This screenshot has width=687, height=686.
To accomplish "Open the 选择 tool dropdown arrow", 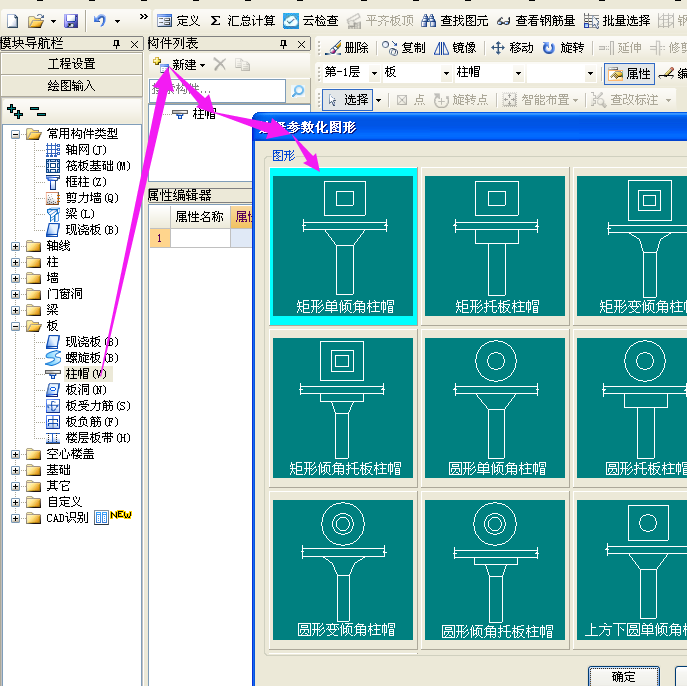I will coord(379,100).
